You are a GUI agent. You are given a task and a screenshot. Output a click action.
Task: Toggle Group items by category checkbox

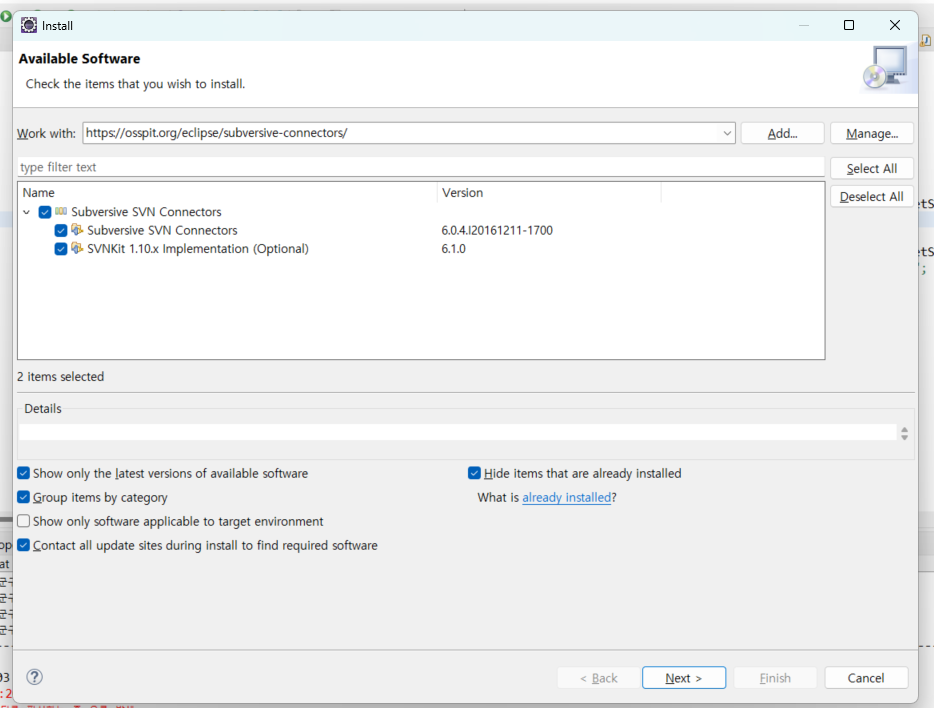point(23,497)
